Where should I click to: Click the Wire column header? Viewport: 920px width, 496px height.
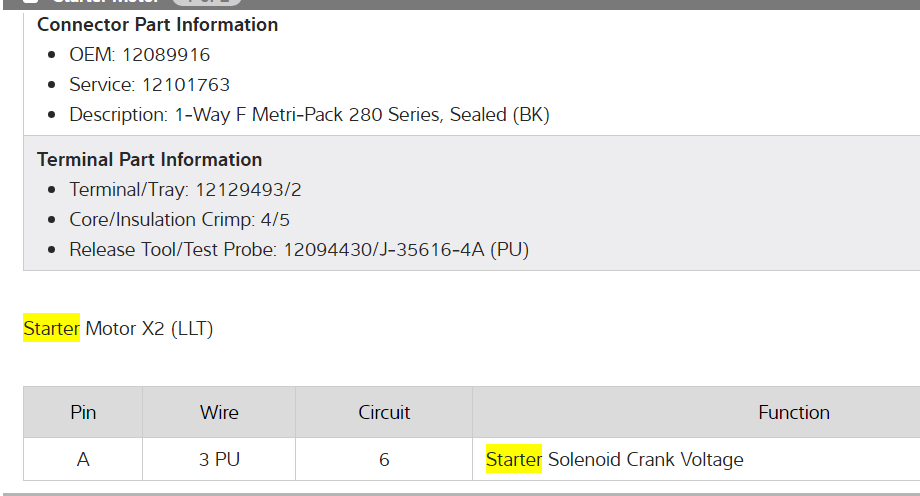[x=219, y=412]
